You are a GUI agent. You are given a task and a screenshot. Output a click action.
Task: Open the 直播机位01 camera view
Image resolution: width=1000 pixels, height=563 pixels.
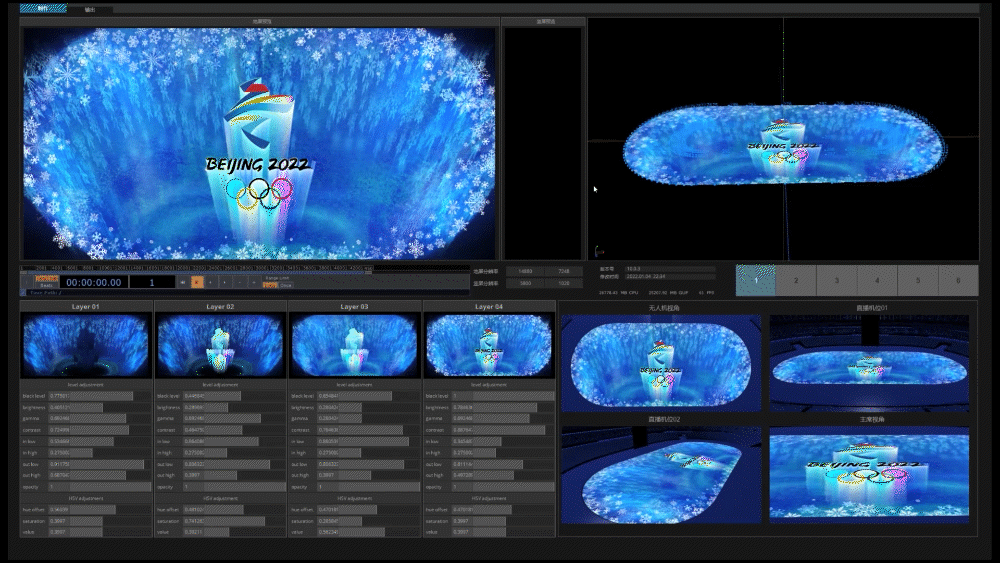(x=869, y=363)
